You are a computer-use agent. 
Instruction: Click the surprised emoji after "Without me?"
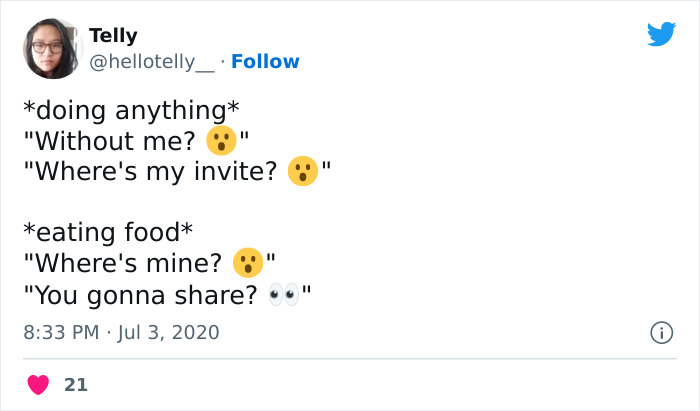click(x=221, y=140)
